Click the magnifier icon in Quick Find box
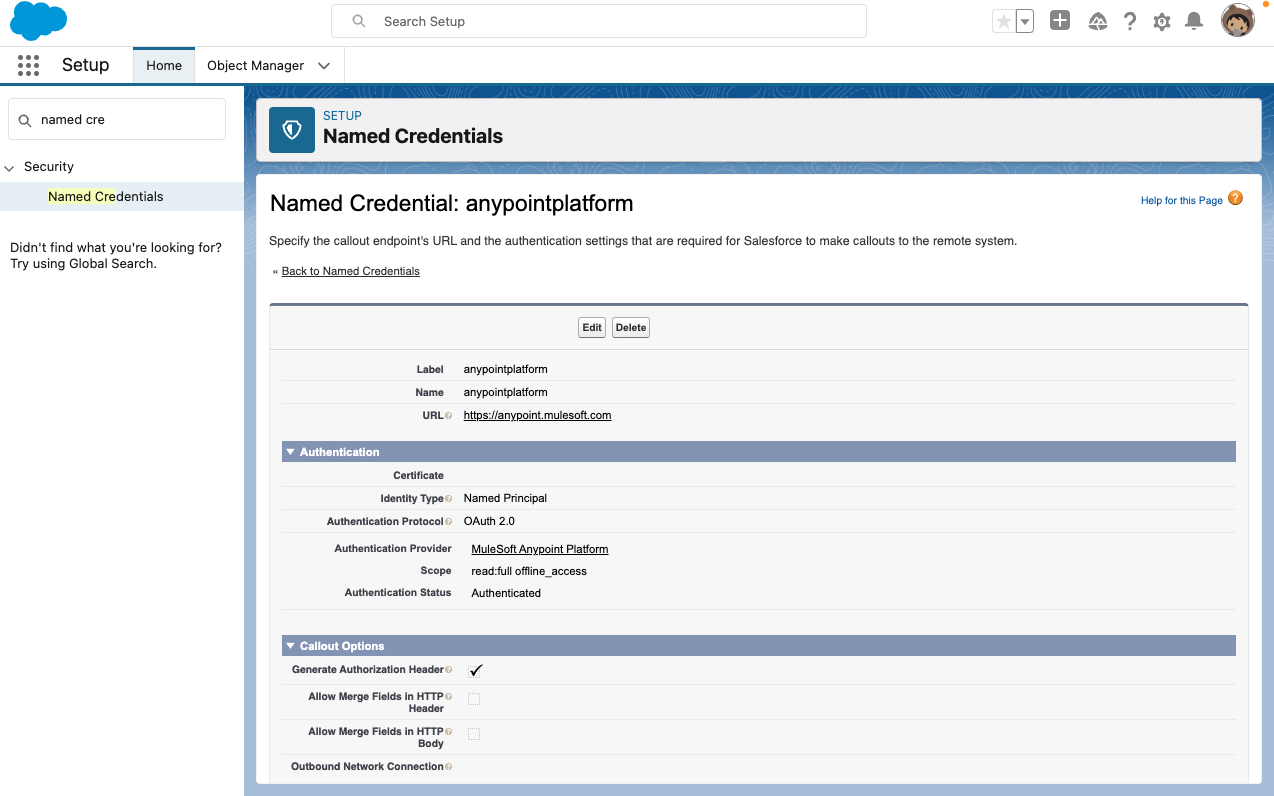Viewport: 1274px width, 796px height. coord(25,120)
